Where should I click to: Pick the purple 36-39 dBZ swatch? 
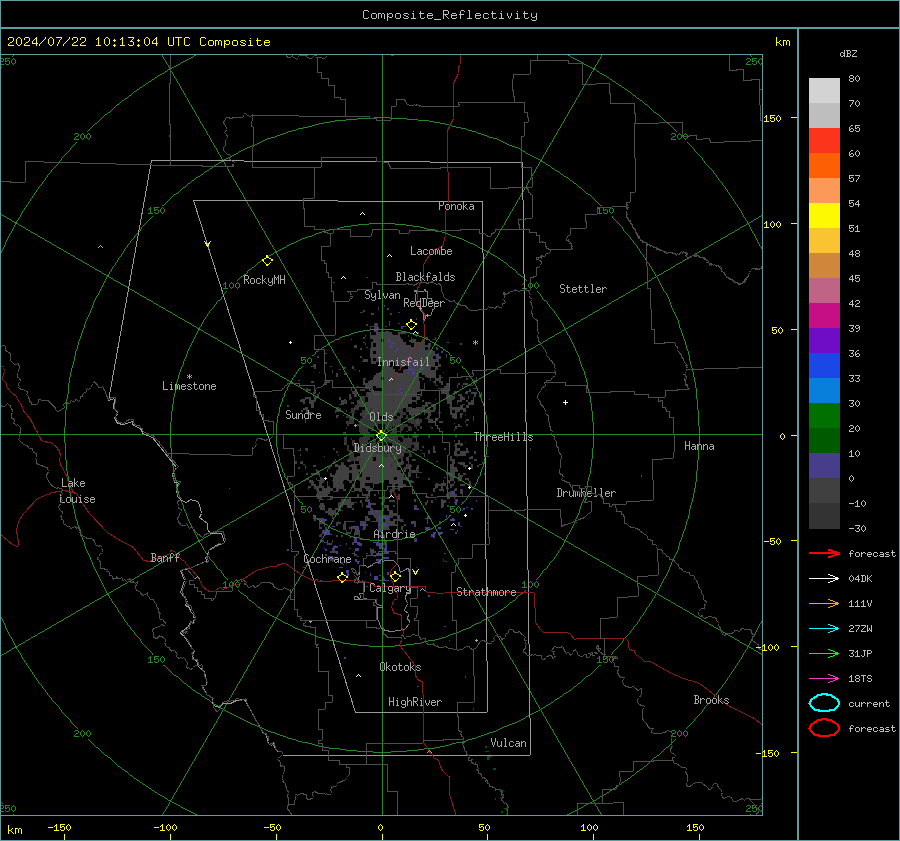click(824, 341)
